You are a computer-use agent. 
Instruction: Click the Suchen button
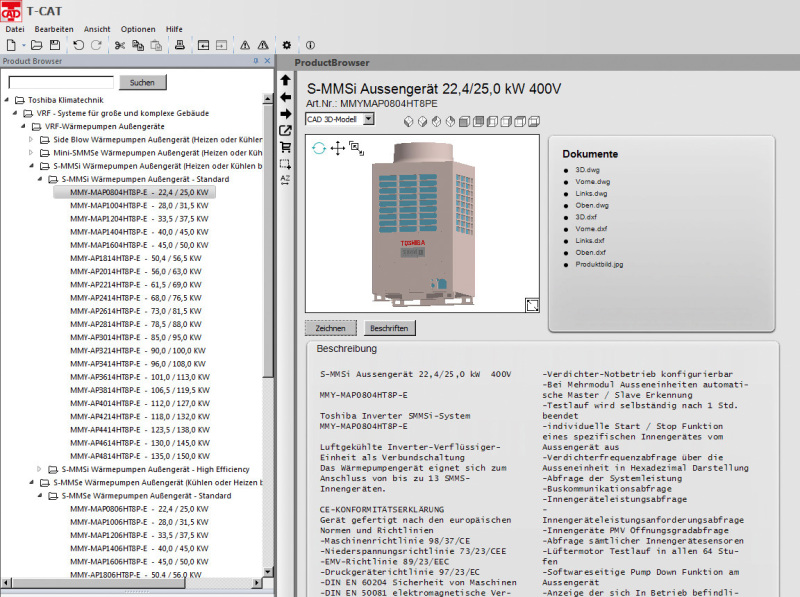coord(142,82)
